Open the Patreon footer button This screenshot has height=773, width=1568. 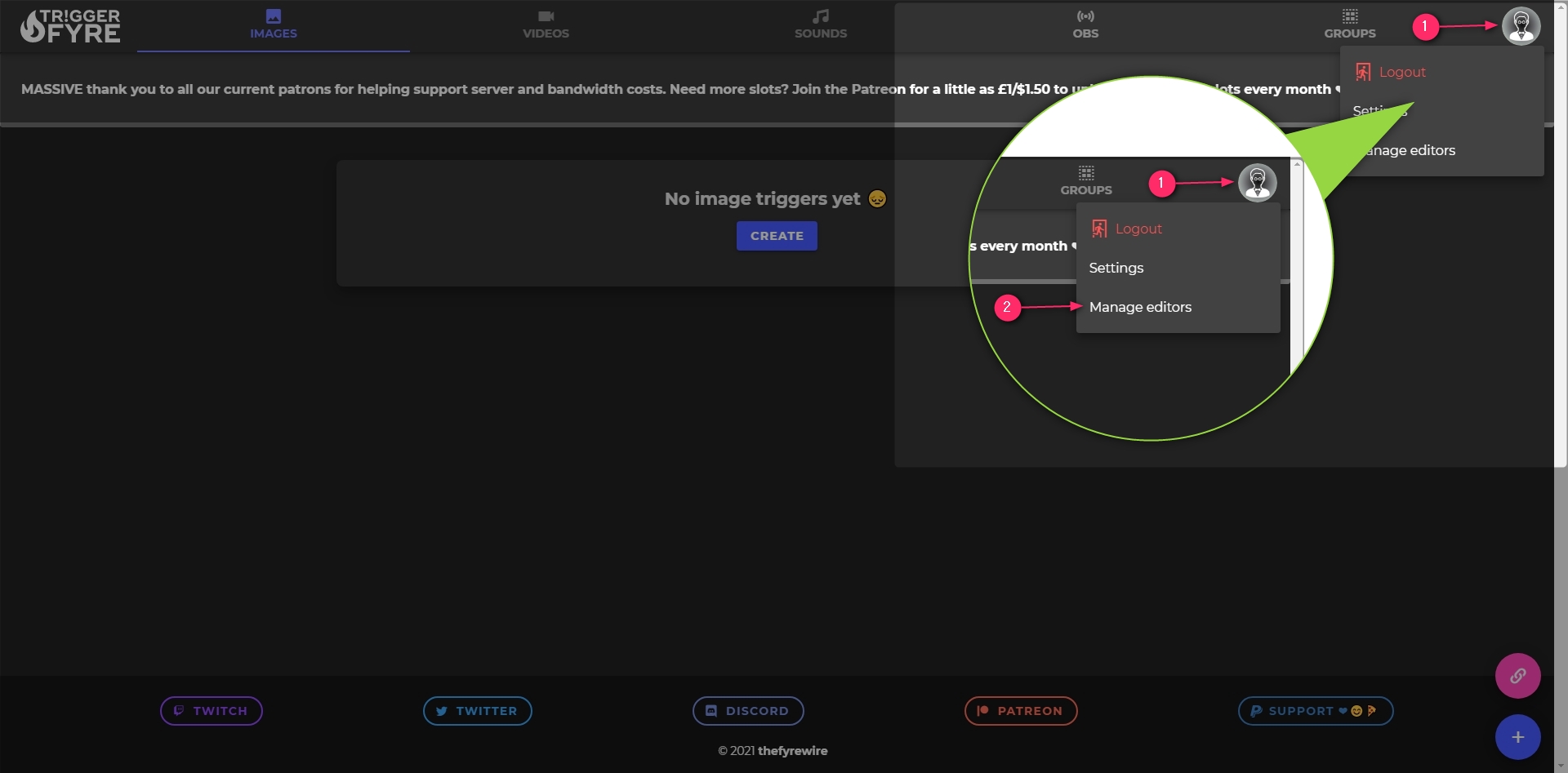[1021, 711]
